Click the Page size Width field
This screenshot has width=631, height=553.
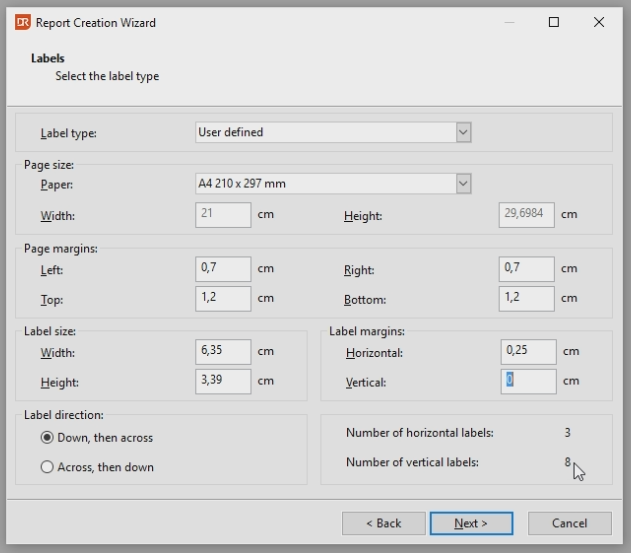tap(223, 214)
